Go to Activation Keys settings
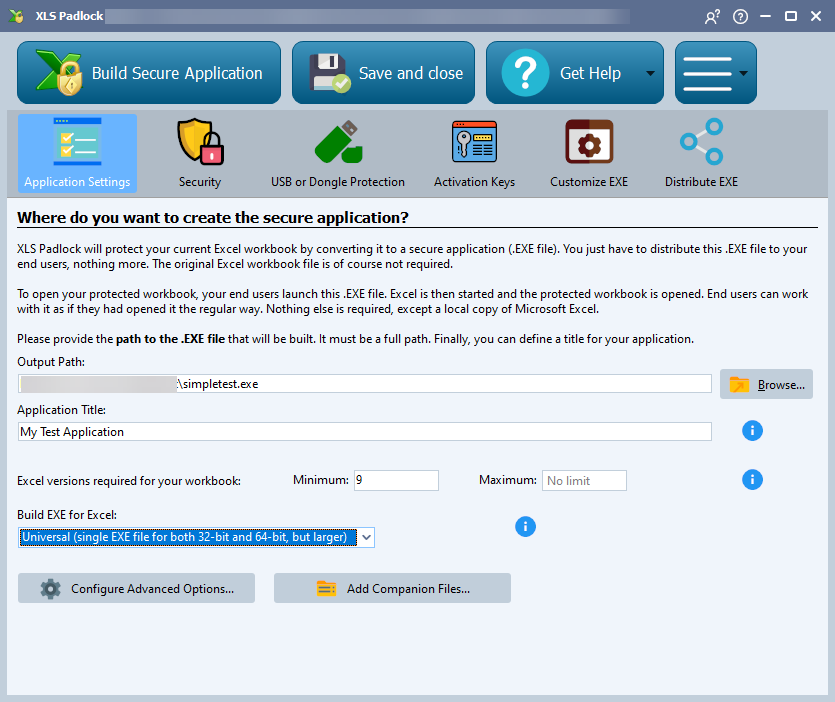 (474, 153)
